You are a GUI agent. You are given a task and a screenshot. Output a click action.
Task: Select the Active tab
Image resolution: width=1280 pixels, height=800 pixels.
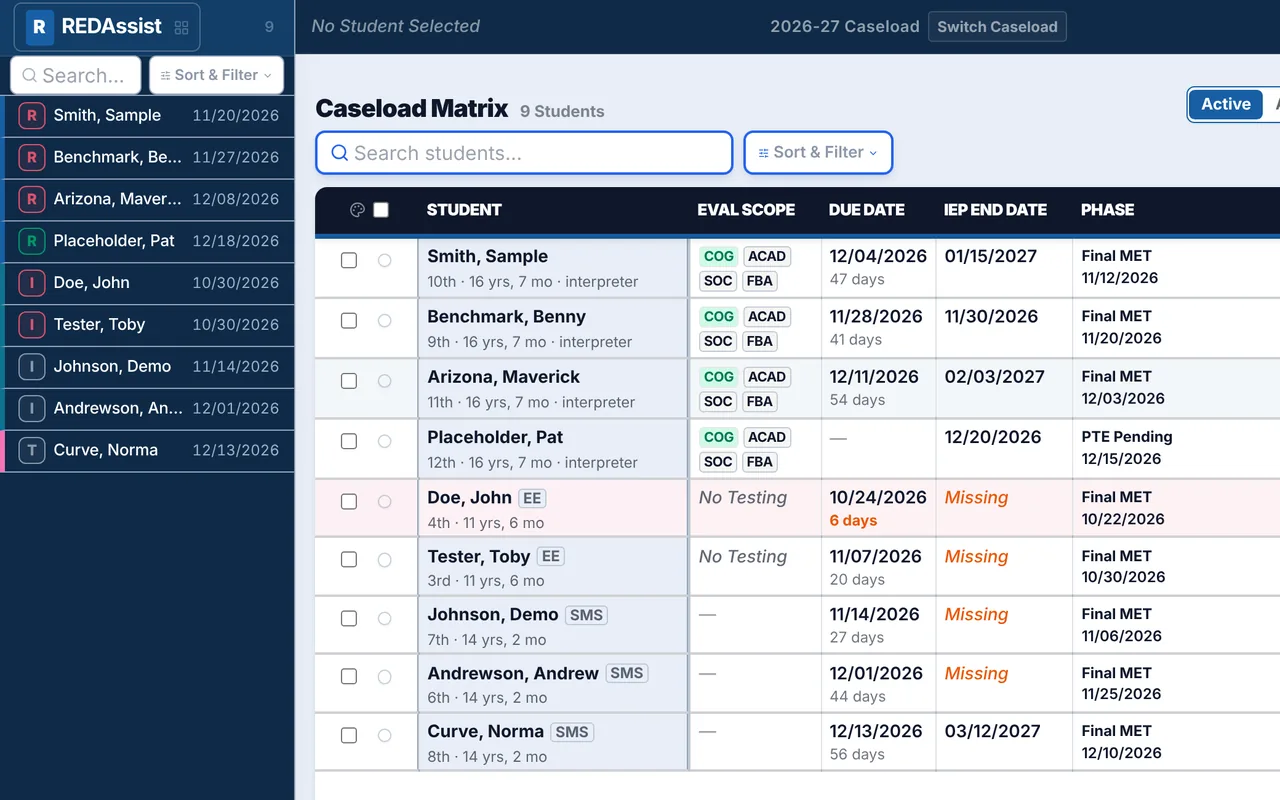point(1226,104)
